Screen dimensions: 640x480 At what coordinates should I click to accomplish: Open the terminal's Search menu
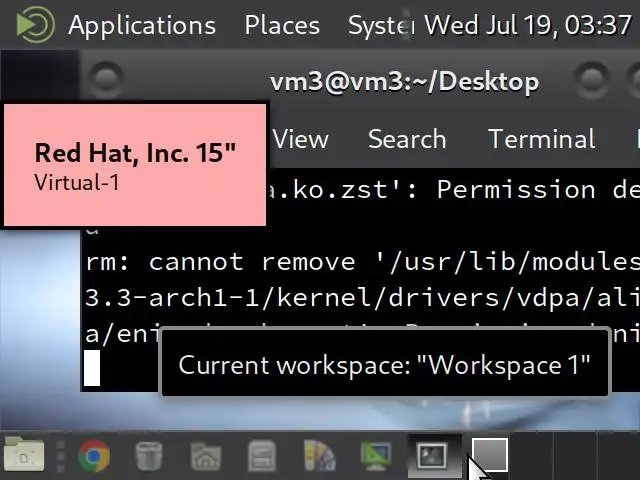coord(407,139)
